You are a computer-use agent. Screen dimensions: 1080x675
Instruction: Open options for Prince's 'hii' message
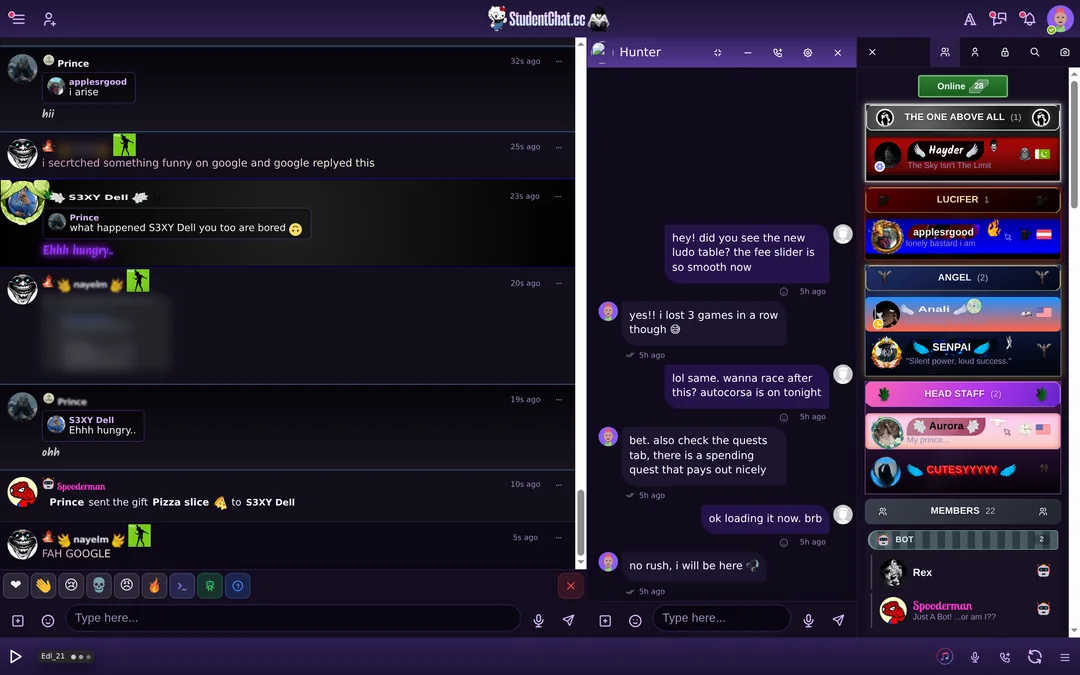coord(559,61)
